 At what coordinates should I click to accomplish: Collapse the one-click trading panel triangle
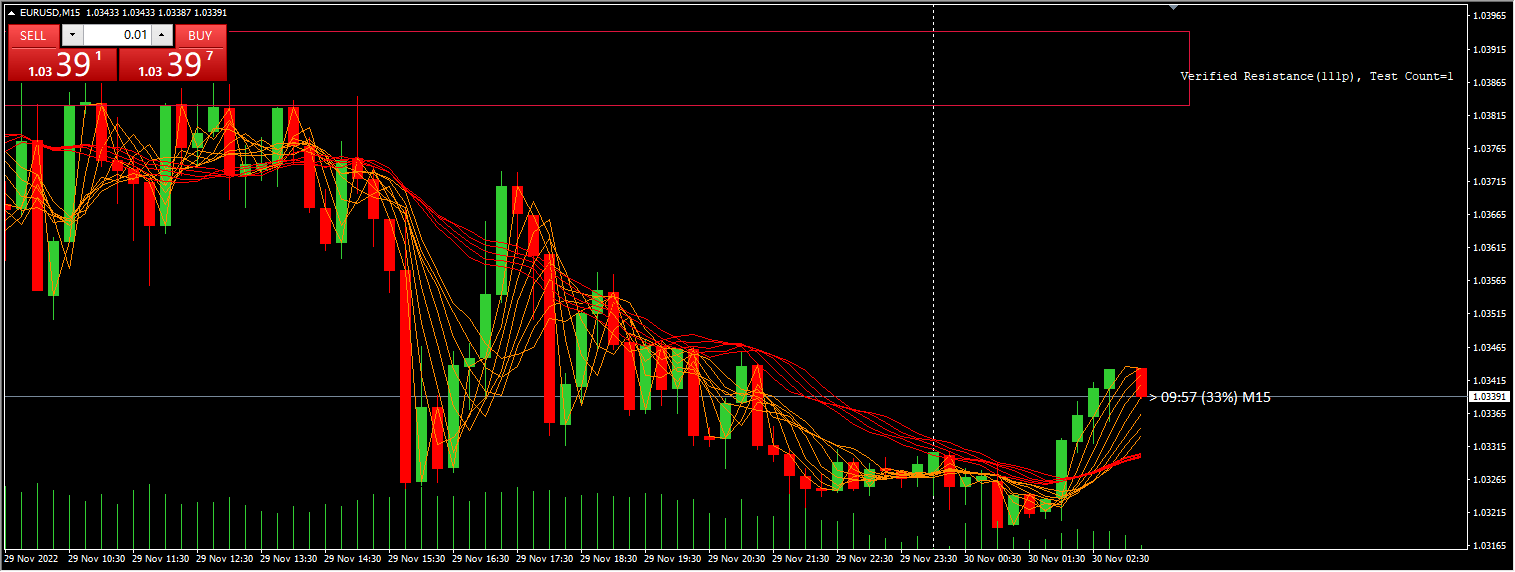[x=11, y=12]
